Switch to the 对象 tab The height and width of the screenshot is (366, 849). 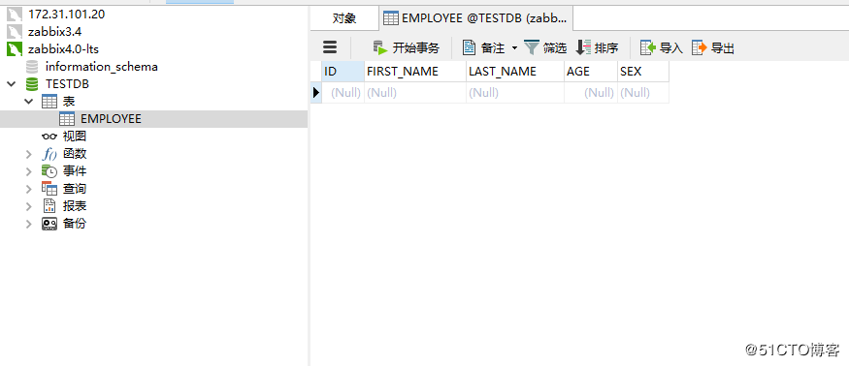pyautogui.click(x=344, y=18)
